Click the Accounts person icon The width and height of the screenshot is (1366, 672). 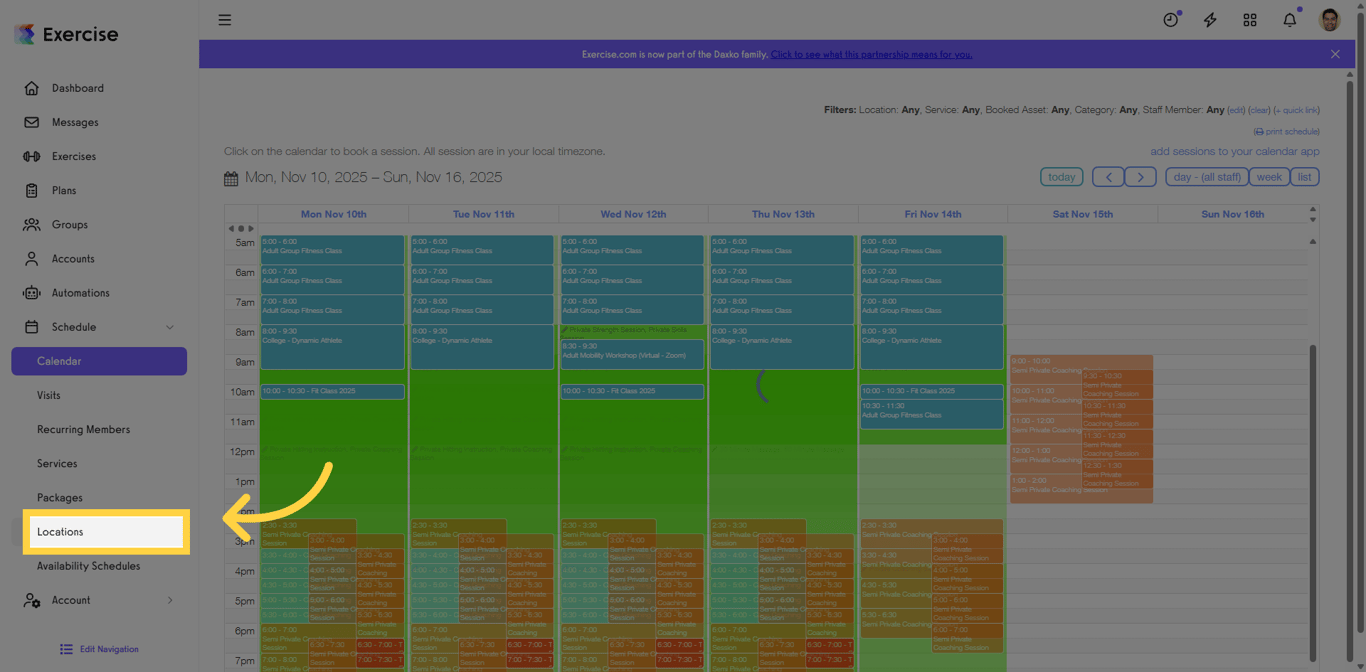click(x=32, y=258)
